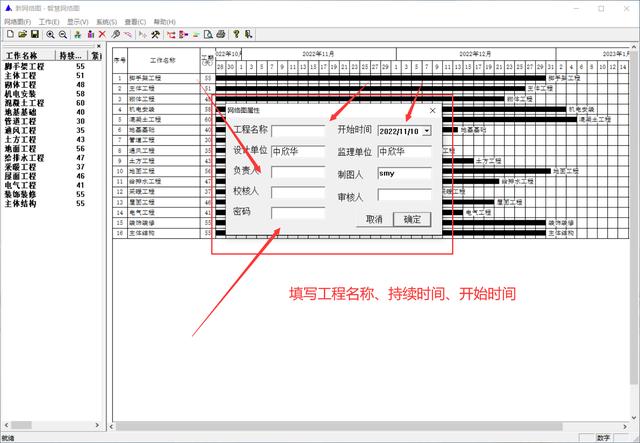This screenshot has height=443, width=640.
Task: Zoom in with the plus magnifier
Action: [50, 35]
